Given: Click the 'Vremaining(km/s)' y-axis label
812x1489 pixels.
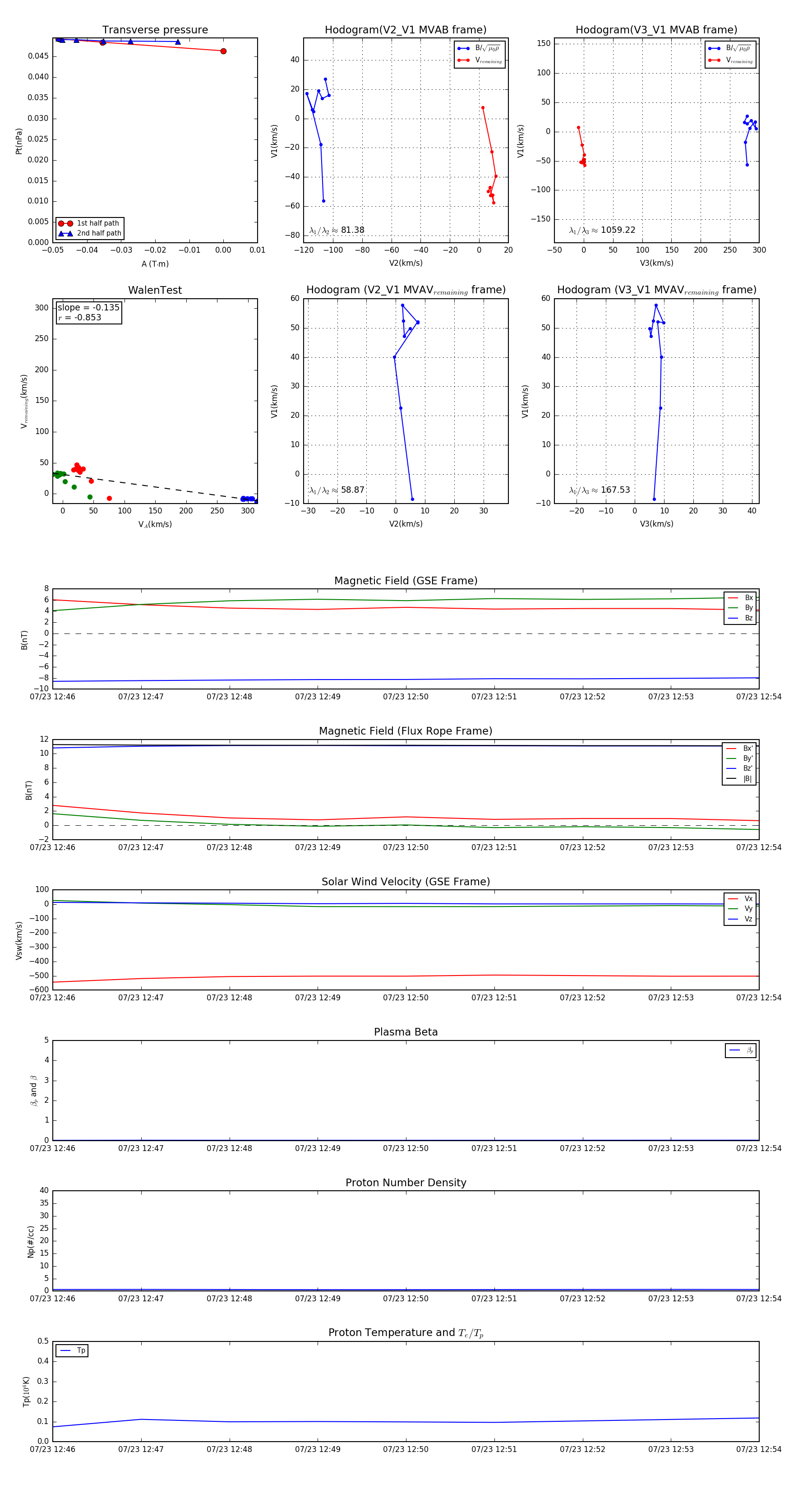Looking at the screenshot, I should coord(24,401).
